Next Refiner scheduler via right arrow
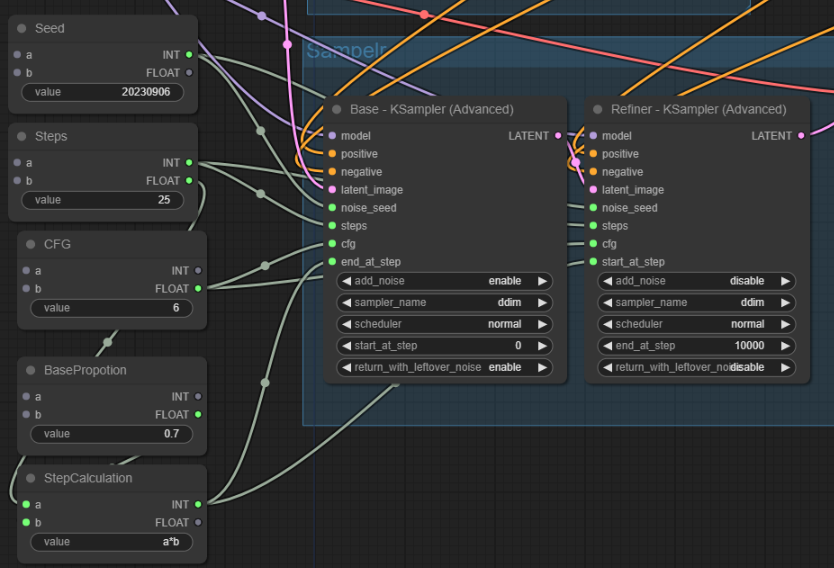 click(x=785, y=324)
